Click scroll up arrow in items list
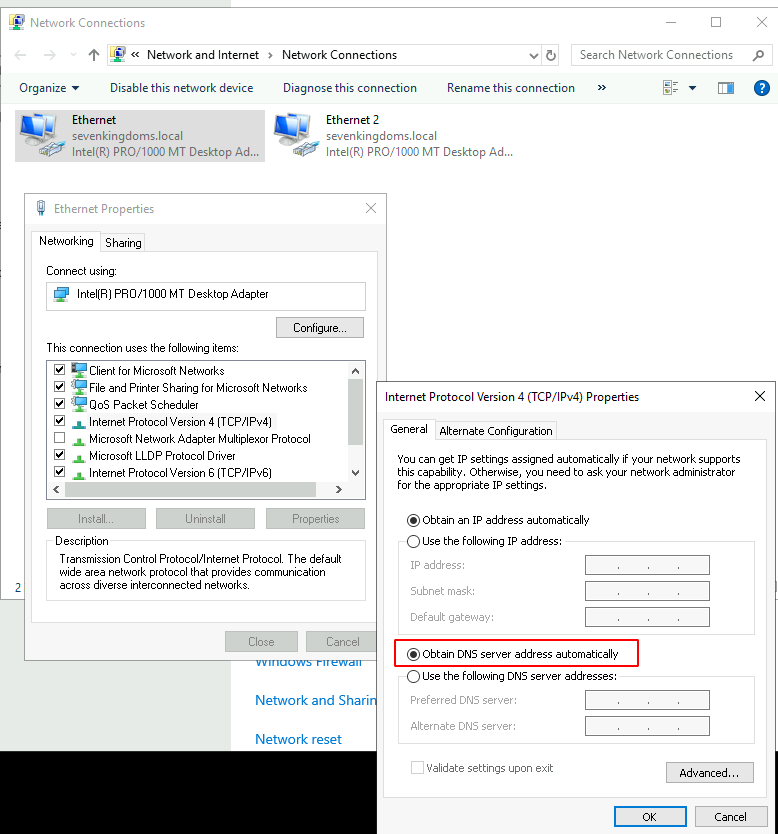778x834 pixels. 355,371
